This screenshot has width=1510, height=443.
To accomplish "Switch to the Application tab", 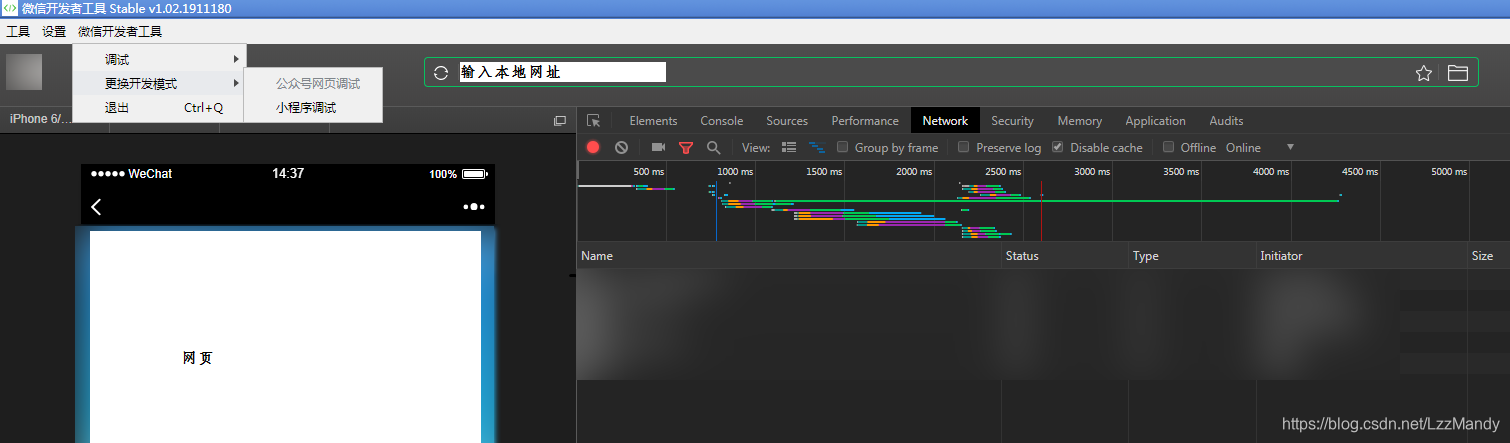I will [x=1155, y=121].
